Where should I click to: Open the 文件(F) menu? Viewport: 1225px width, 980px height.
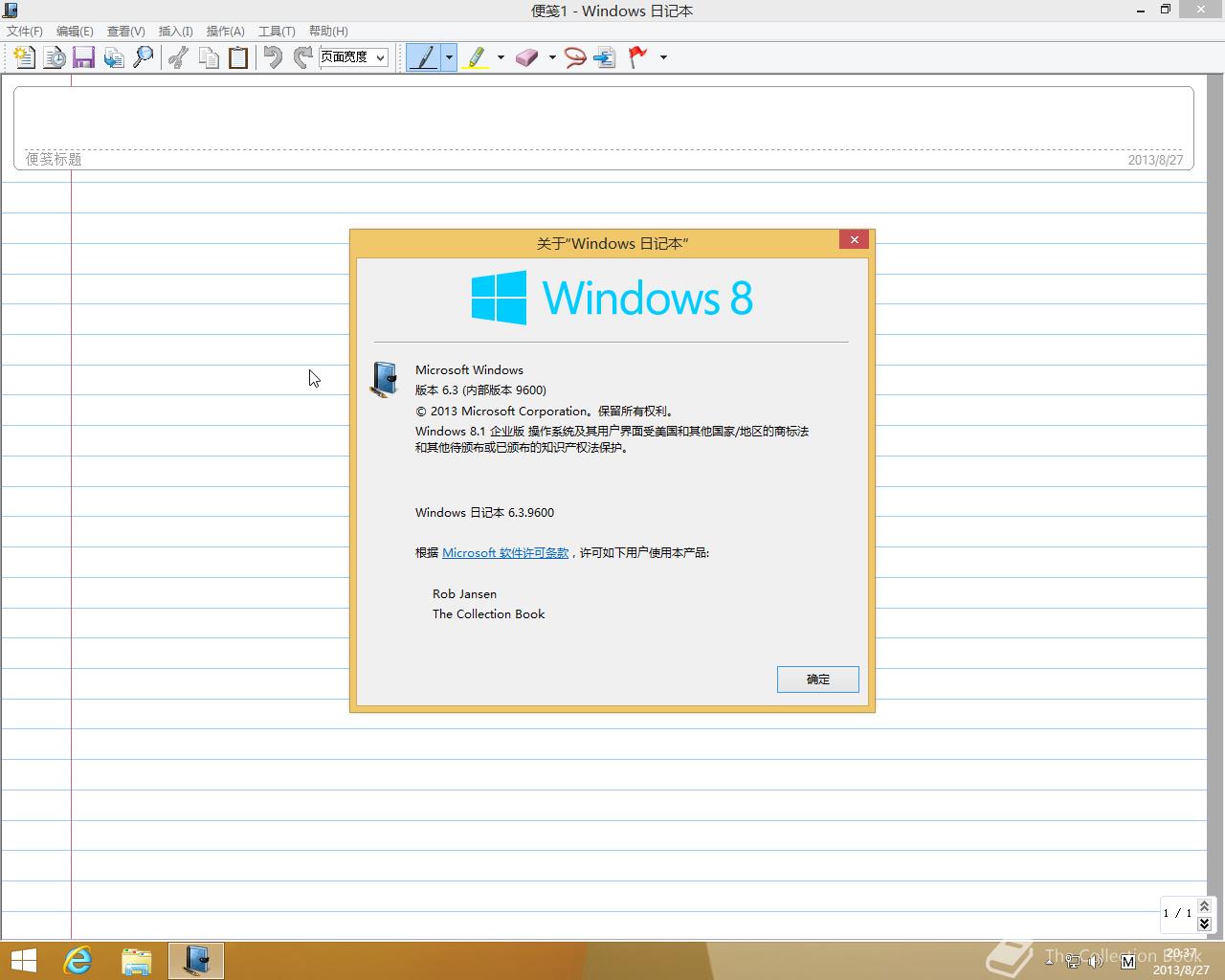[x=25, y=32]
